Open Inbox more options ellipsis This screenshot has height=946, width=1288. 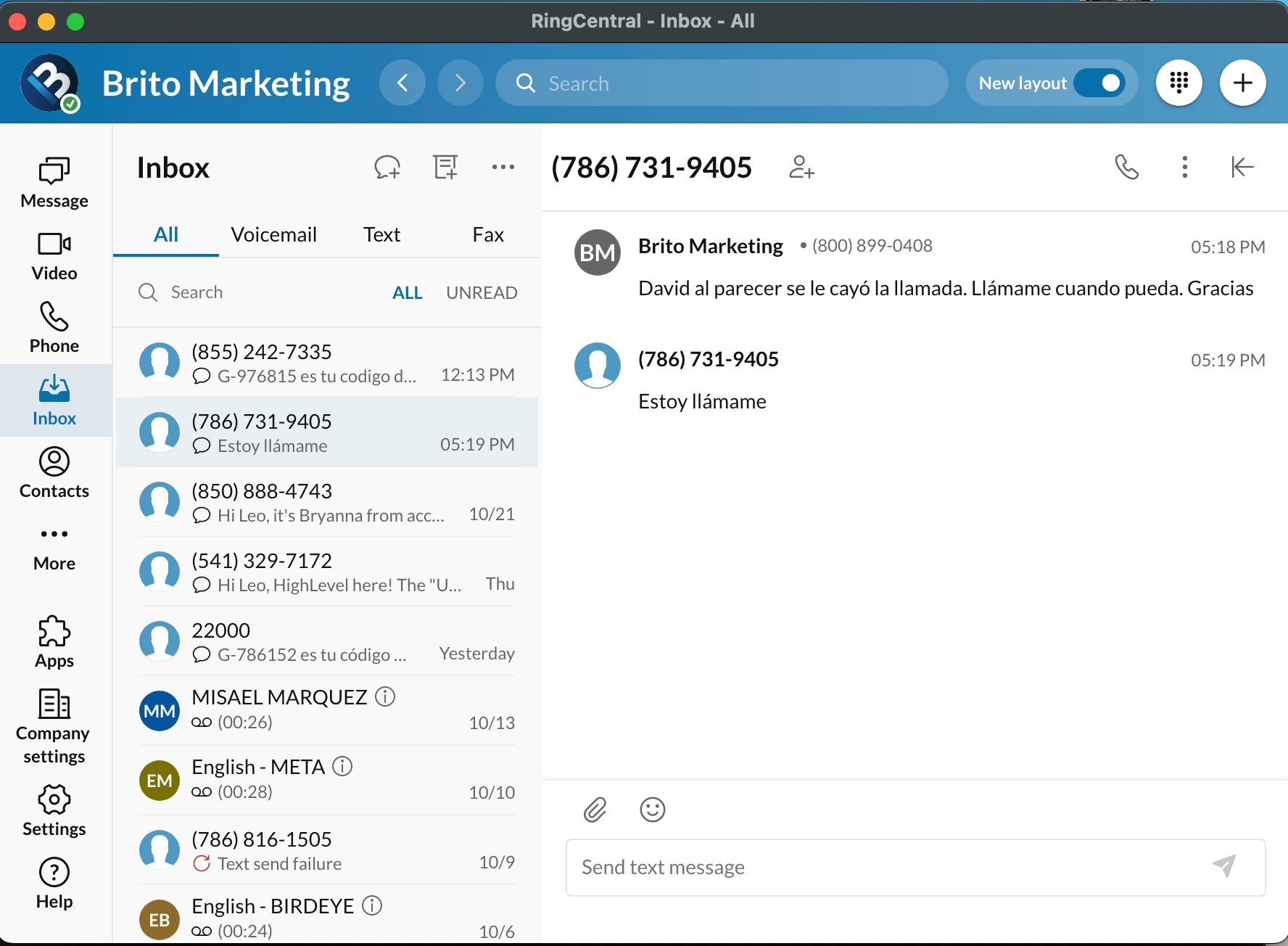pyautogui.click(x=503, y=167)
